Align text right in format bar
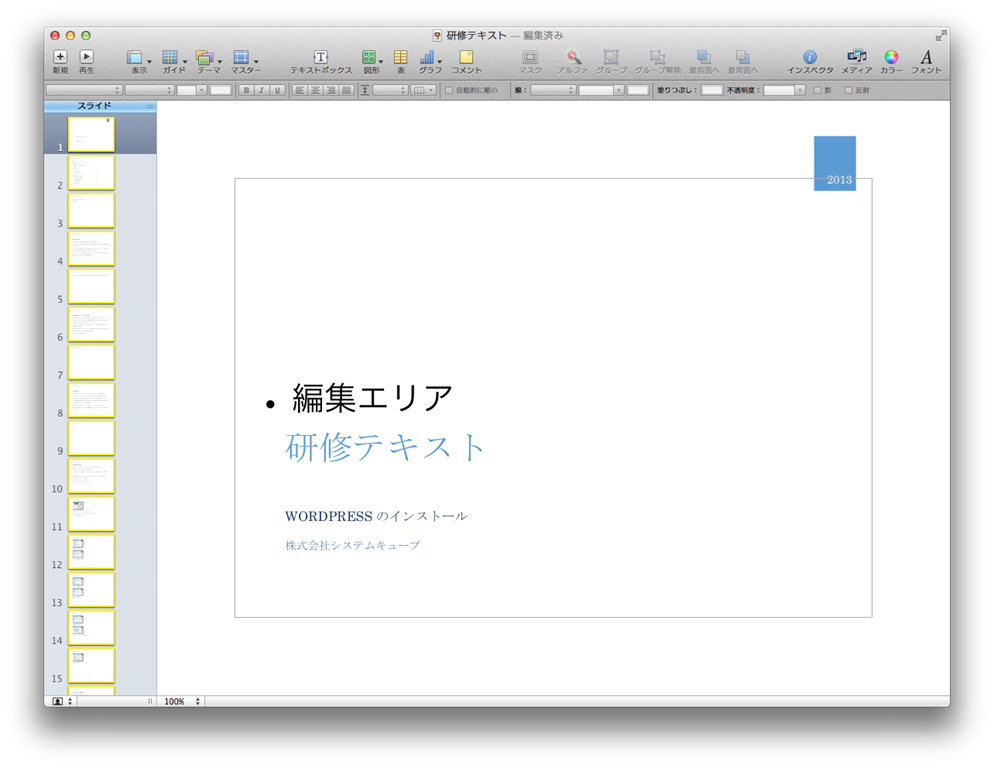 [x=330, y=91]
